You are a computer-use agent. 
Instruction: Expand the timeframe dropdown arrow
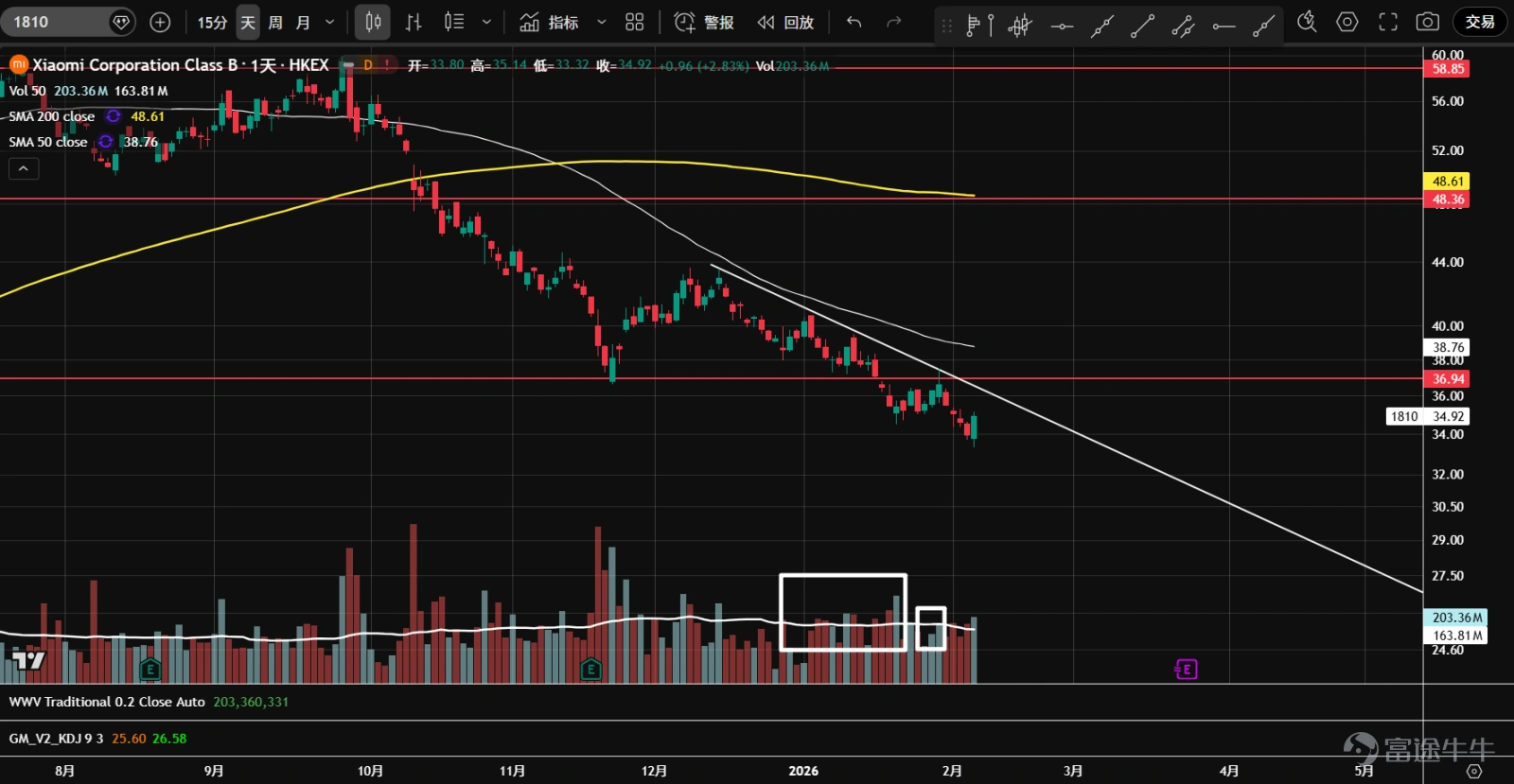(x=329, y=22)
